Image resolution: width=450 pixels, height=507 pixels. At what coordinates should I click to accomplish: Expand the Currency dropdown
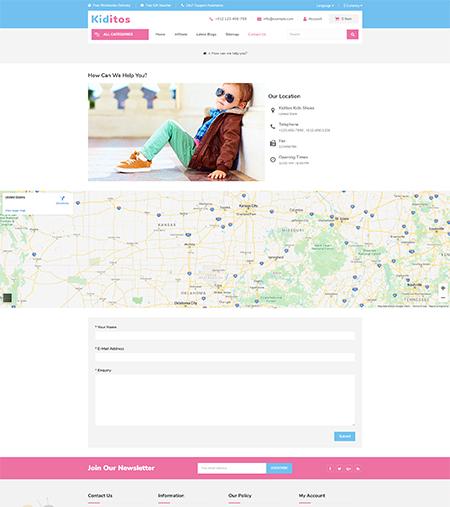click(x=353, y=6)
